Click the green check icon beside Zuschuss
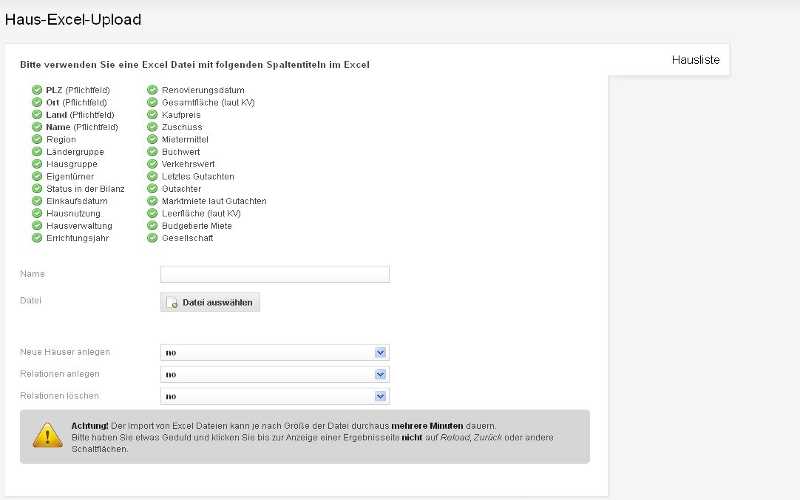This screenshot has width=800, height=500. coord(152,127)
